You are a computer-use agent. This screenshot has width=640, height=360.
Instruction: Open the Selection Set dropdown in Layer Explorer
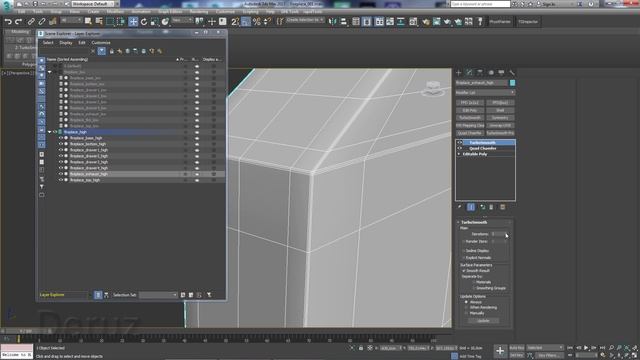point(158,295)
